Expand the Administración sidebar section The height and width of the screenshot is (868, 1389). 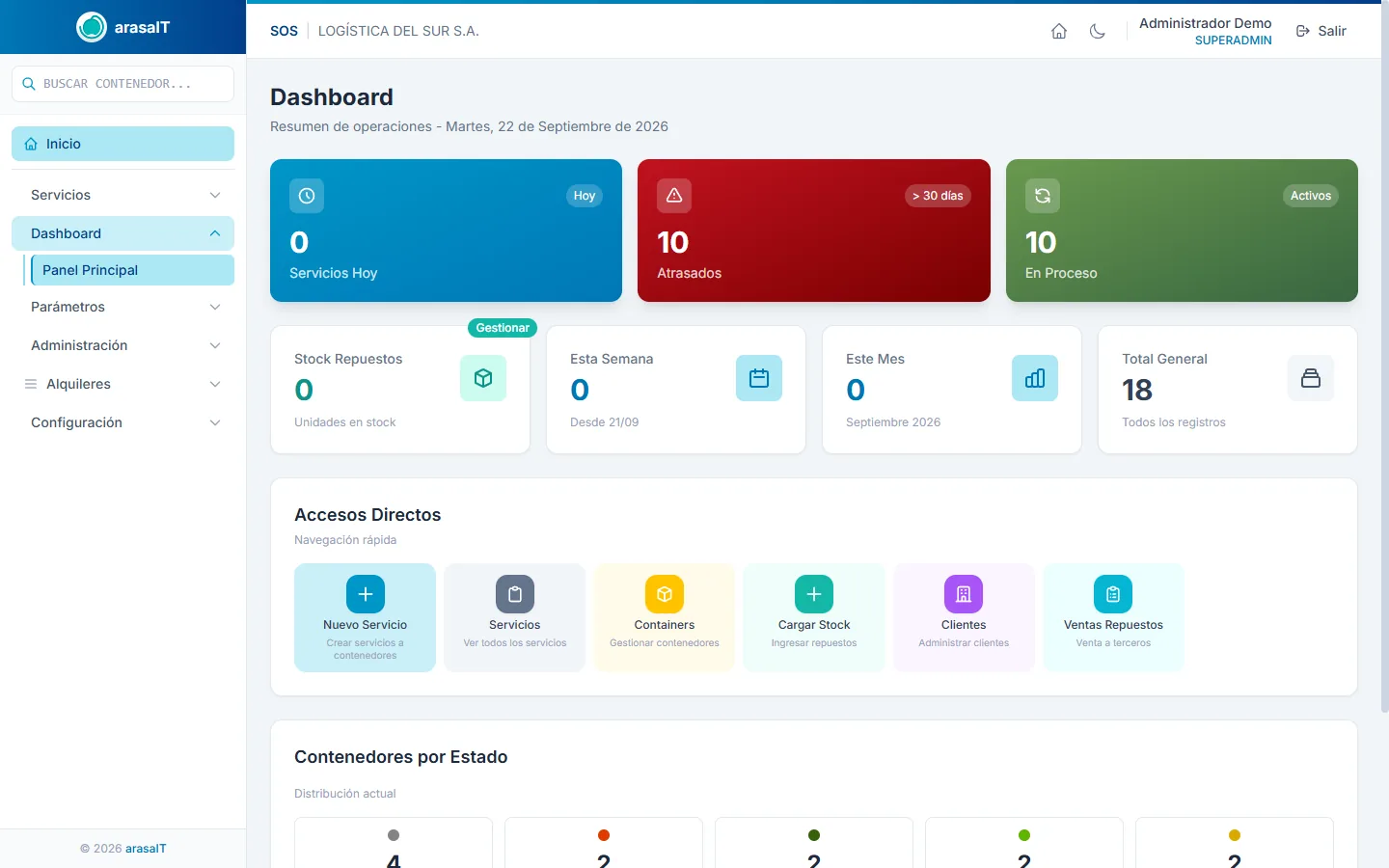coord(123,345)
